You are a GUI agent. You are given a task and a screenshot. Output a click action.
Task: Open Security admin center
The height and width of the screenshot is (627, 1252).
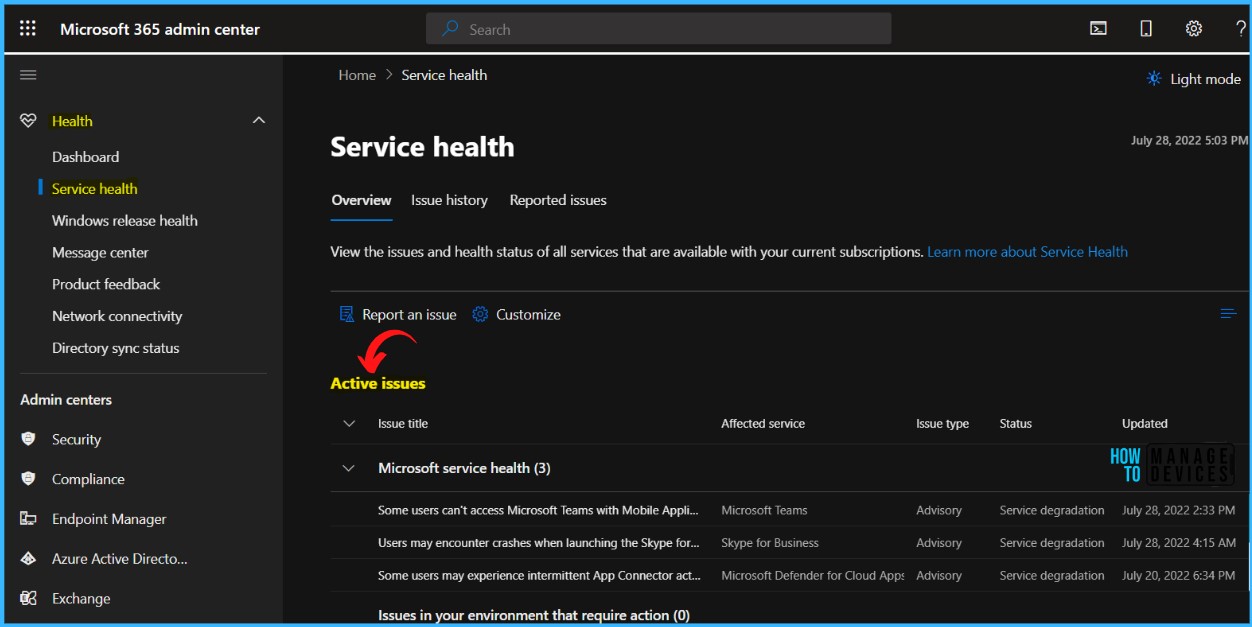click(76, 439)
